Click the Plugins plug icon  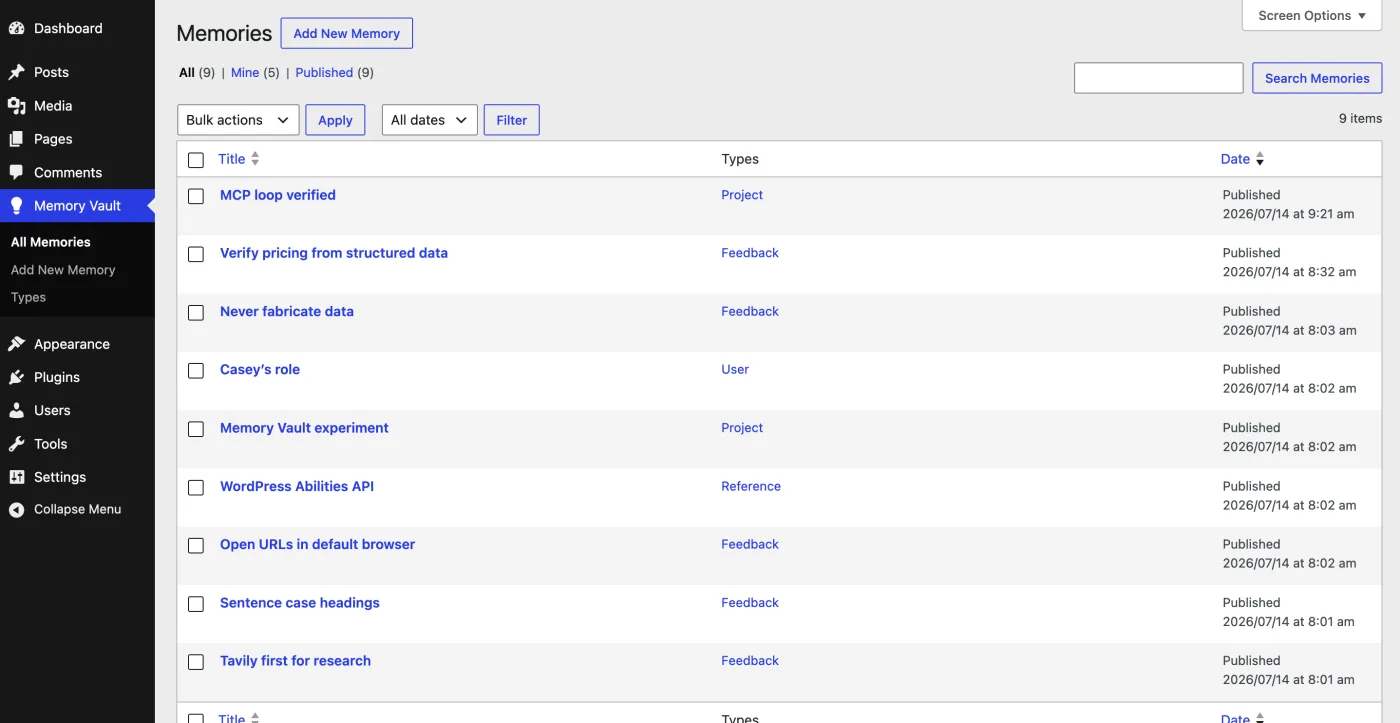pos(16,377)
